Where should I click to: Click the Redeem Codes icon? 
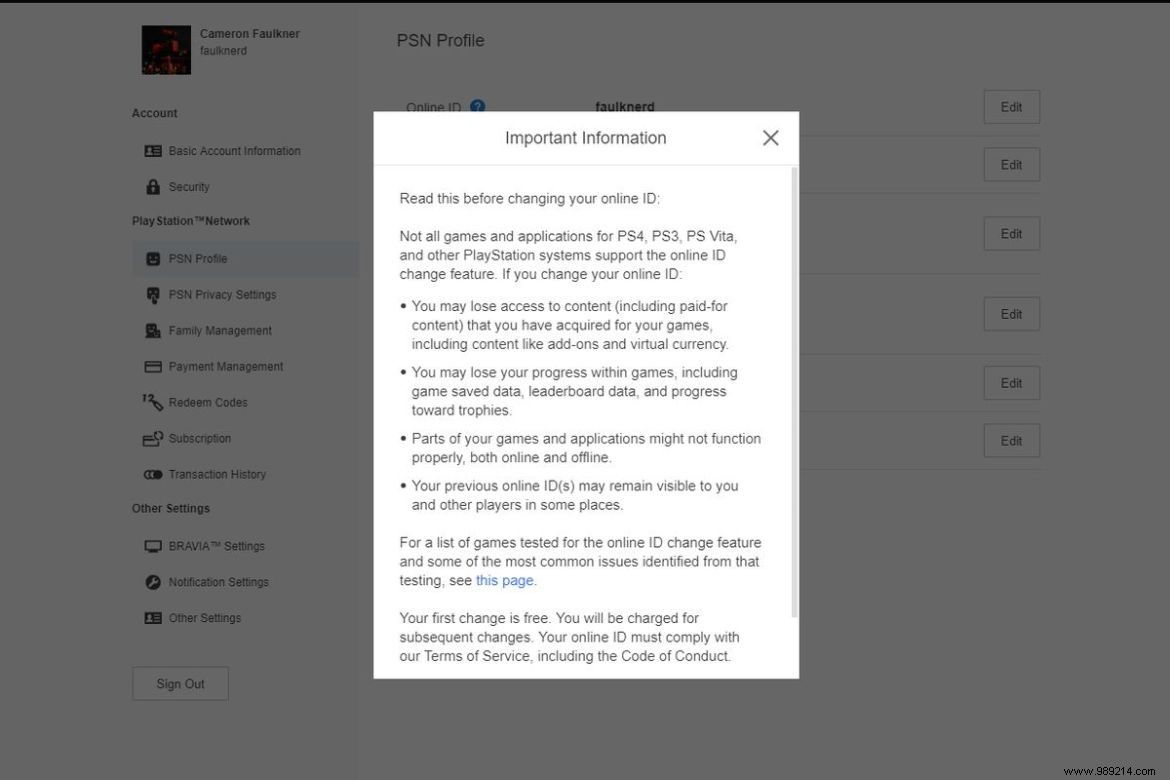(x=152, y=402)
